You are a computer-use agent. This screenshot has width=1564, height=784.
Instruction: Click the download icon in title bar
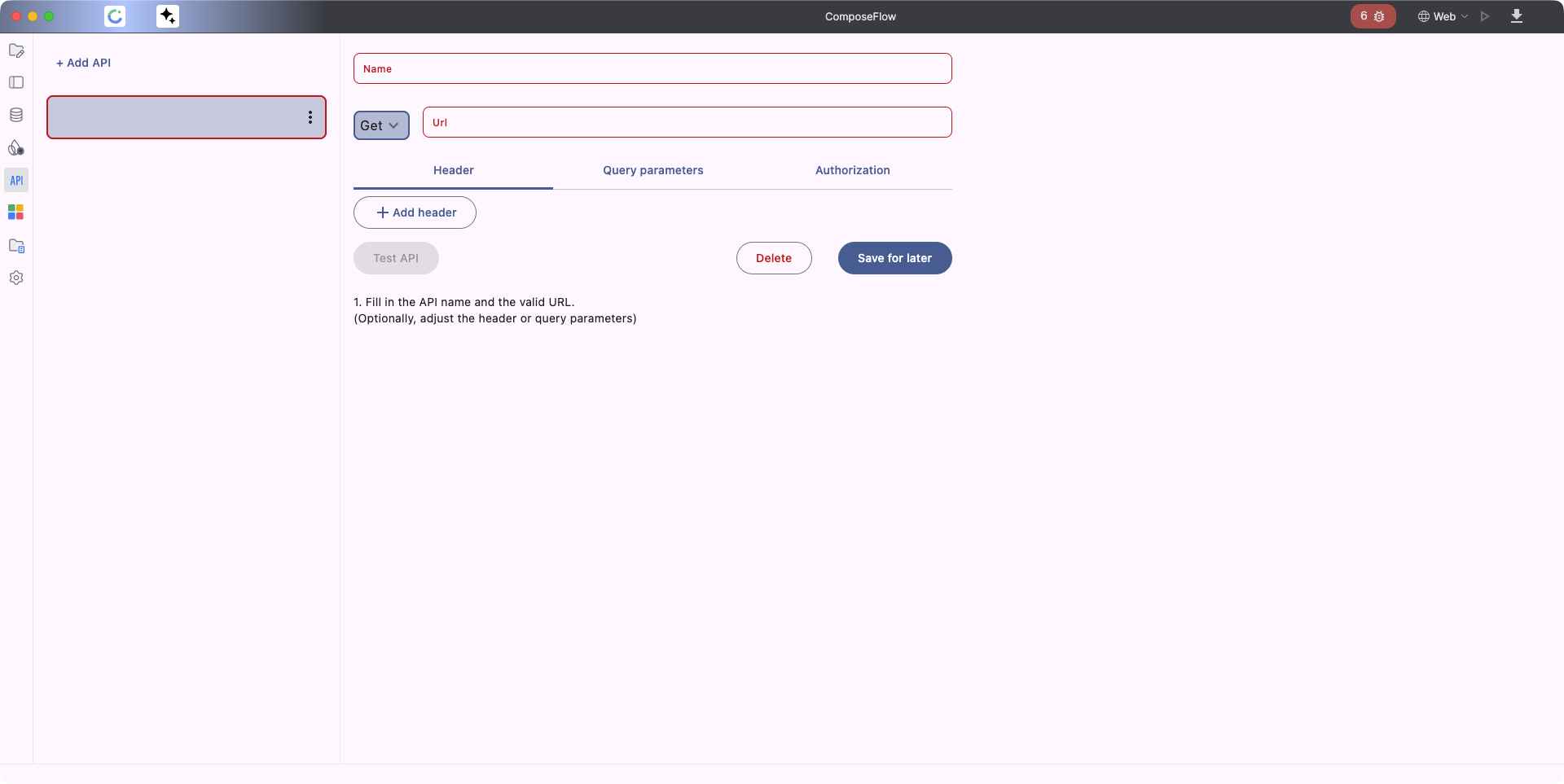pos(1517,16)
